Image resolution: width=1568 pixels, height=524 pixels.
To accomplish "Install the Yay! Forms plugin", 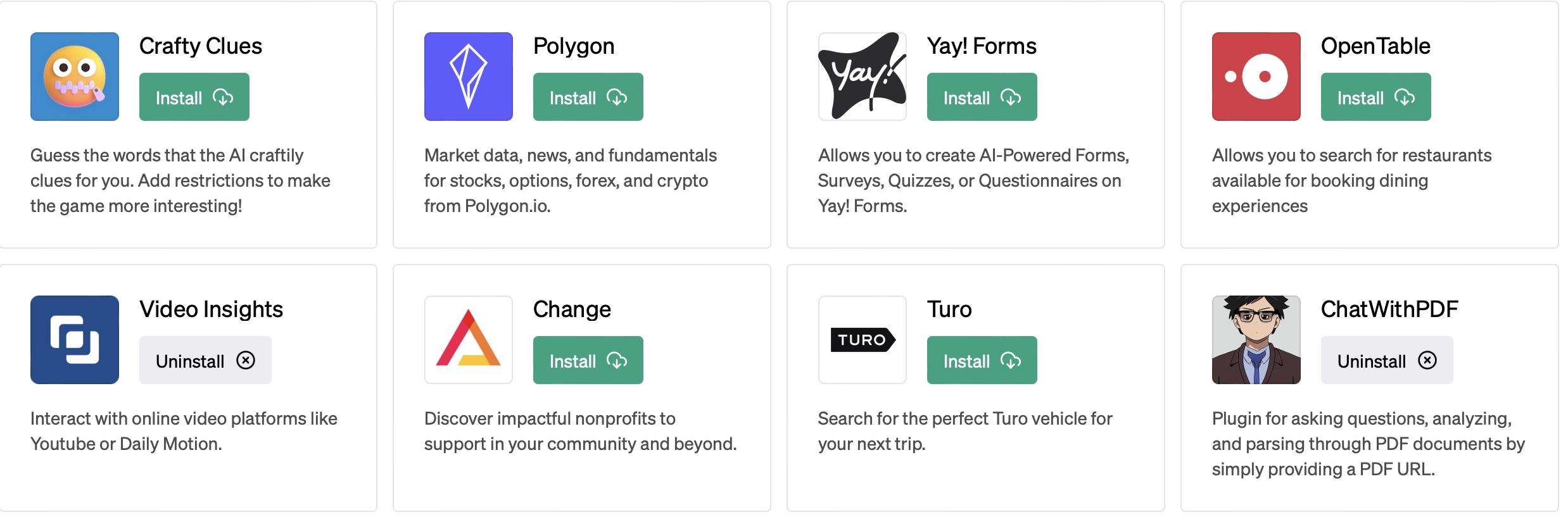I will click(x=982, y=97).
